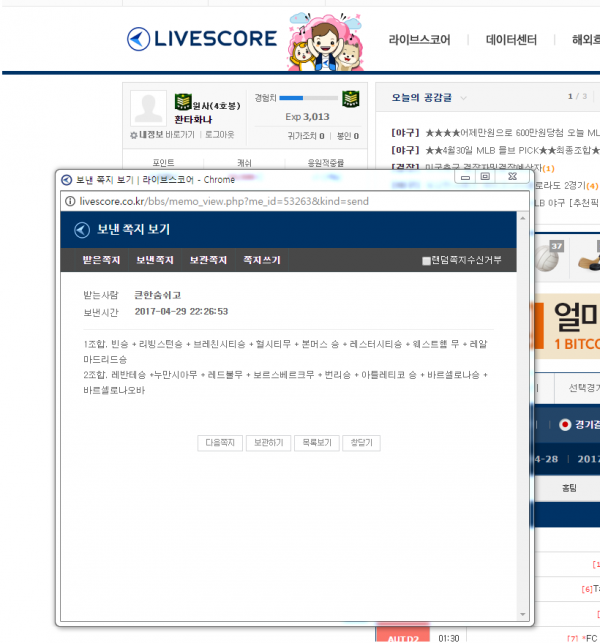The width and height of the screenshot is (600, 643).
Task: Click the site info icon in address bar
Action: click(x=70, y=201)
